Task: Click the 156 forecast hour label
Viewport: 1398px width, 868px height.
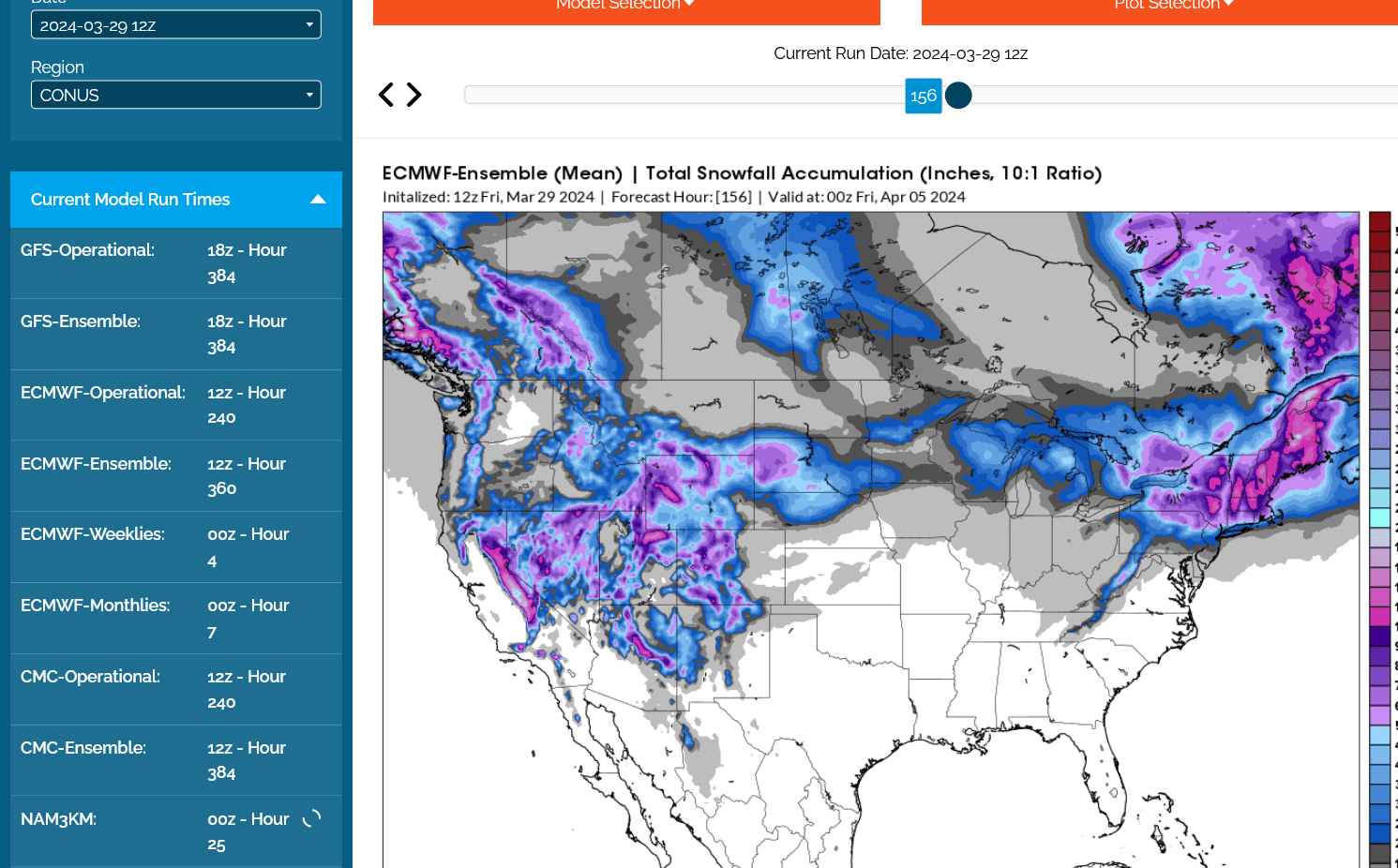Action: (x=924, y=96)
